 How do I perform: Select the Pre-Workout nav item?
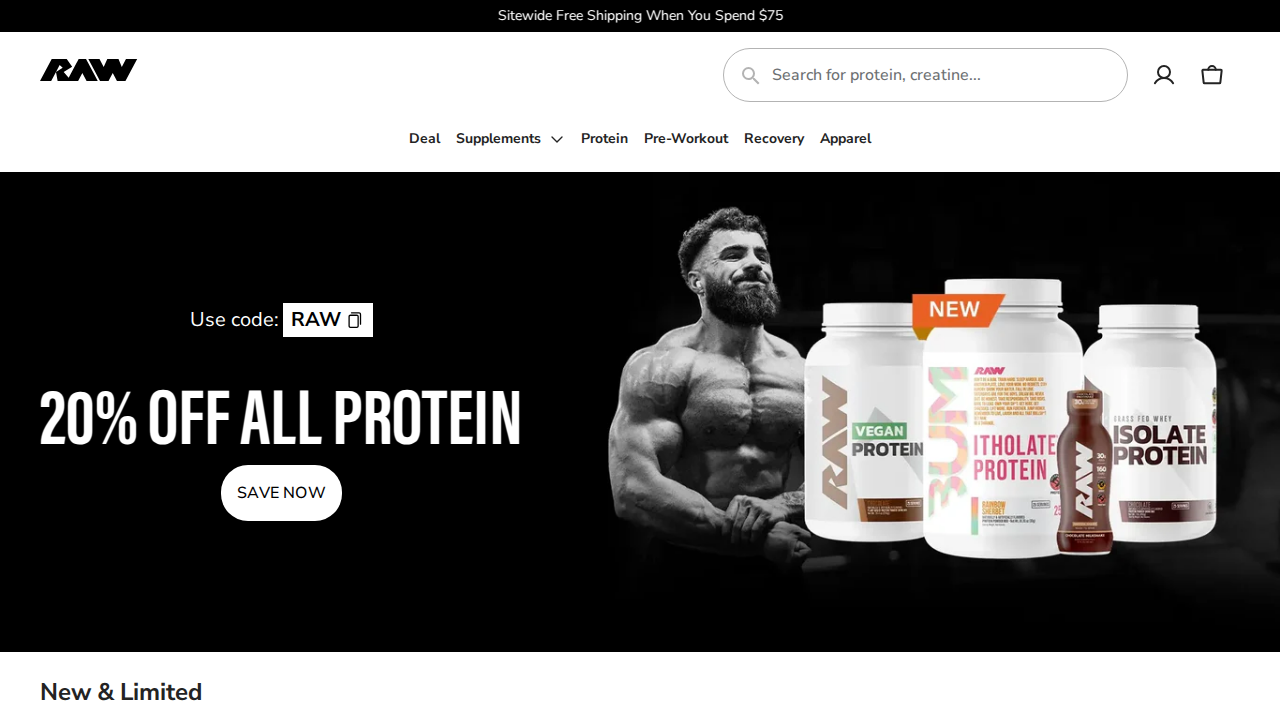point(686,139)
